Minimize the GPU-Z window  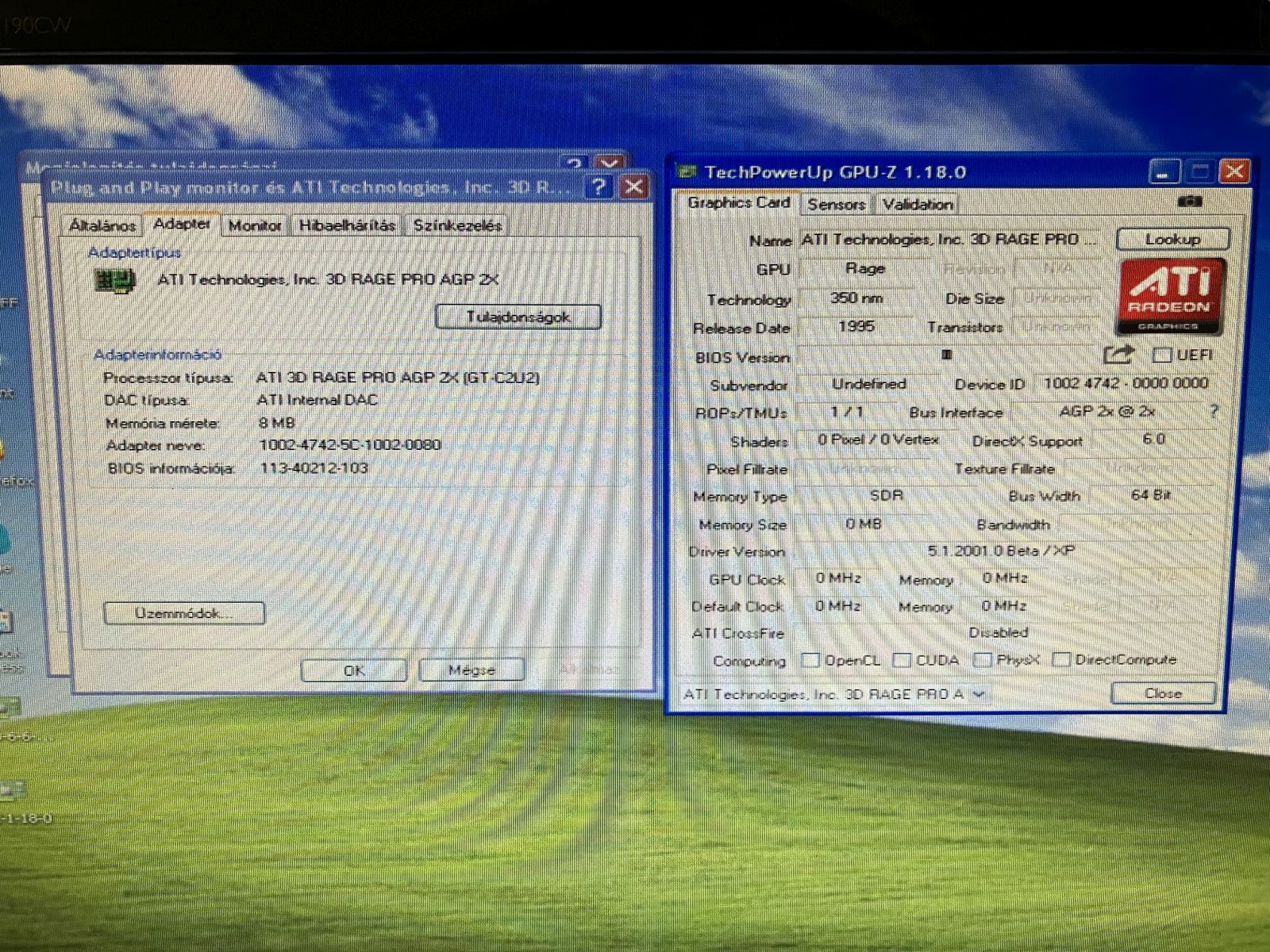(x=1163, y=171)
